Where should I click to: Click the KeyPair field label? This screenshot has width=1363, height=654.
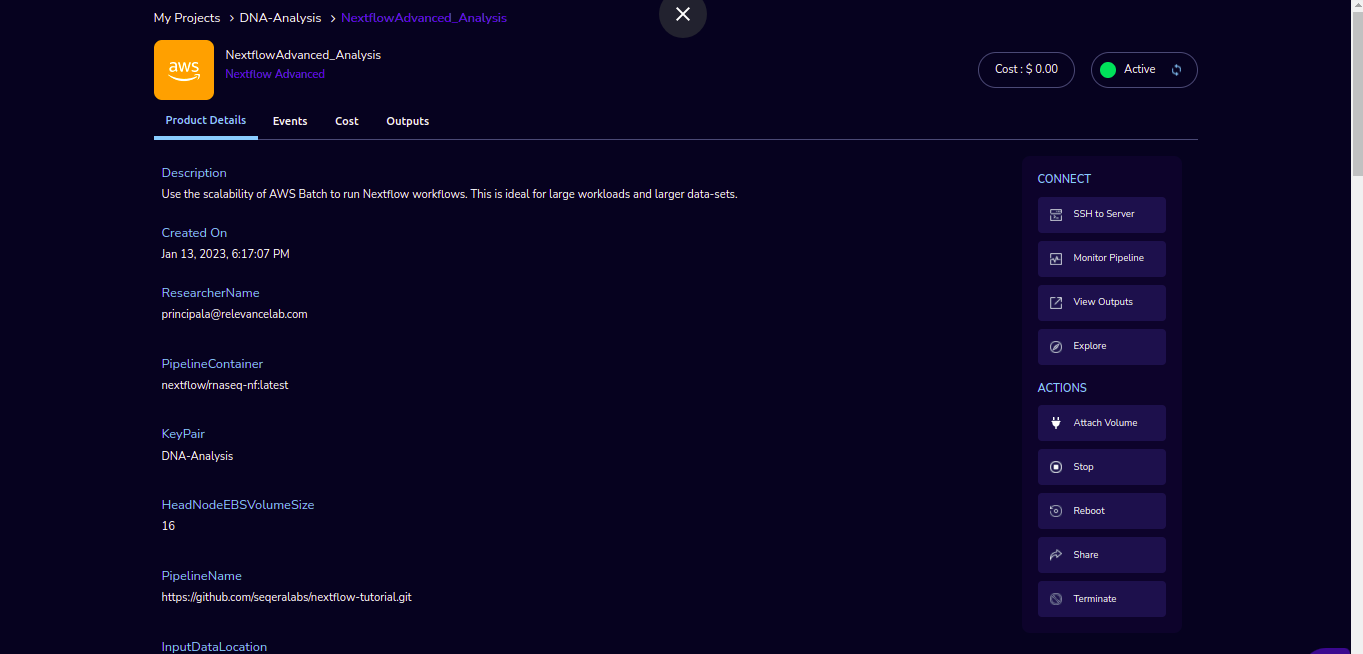(x=182, y=434)
